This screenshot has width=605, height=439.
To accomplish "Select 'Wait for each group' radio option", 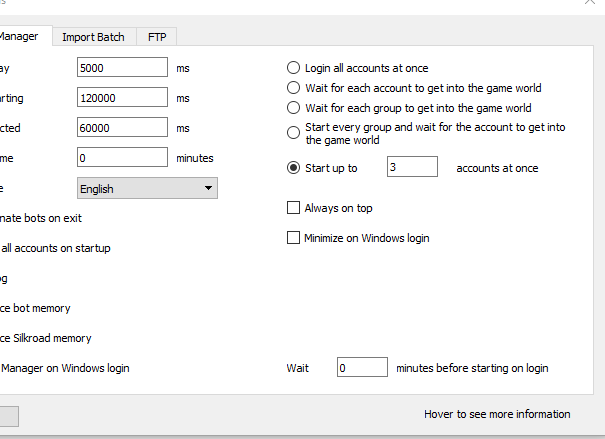I will (293, 107).
